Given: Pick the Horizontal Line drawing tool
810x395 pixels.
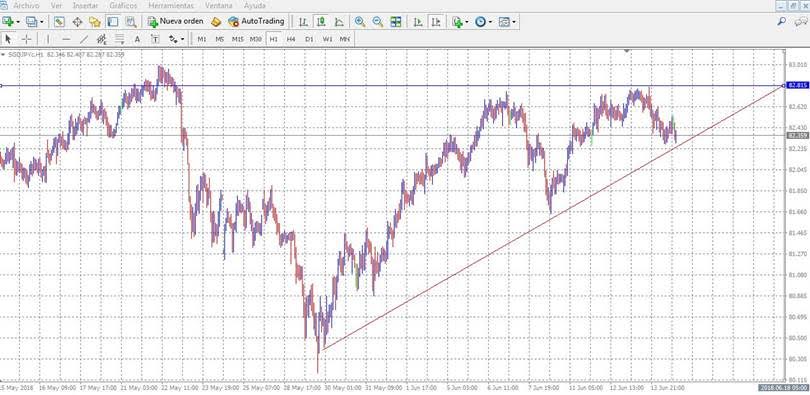Looking at the screenshot, I should 66,39.
